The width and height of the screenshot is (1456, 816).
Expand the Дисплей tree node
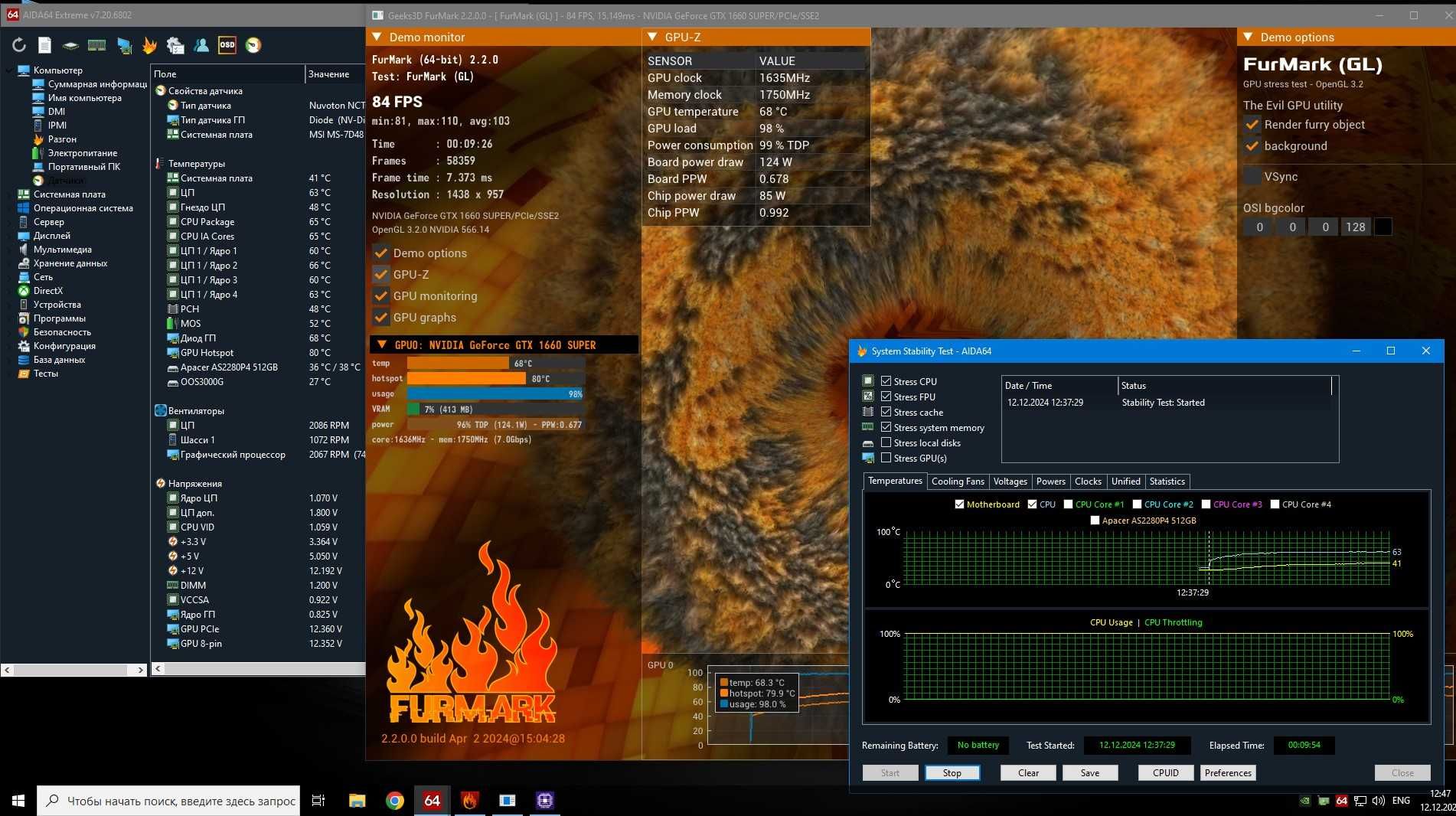[10, 236]
